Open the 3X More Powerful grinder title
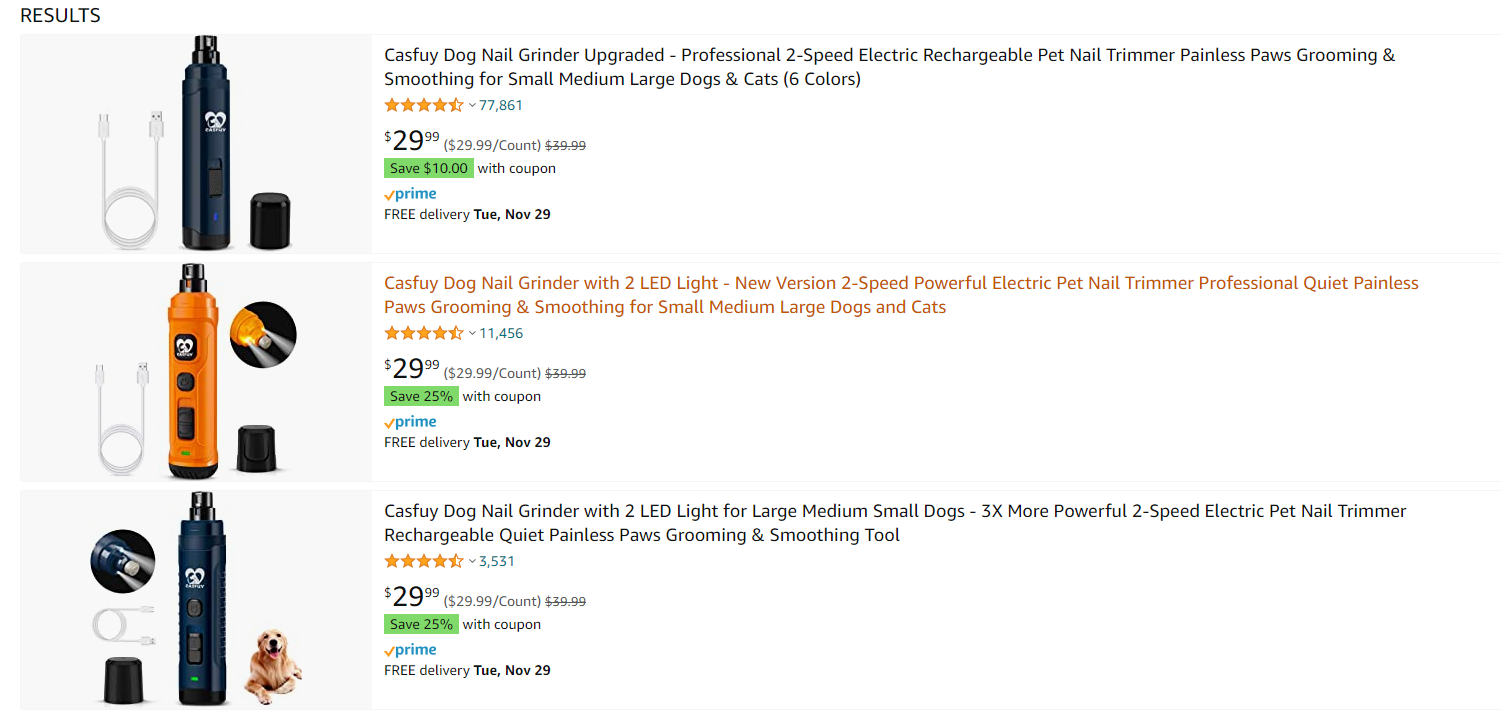Image resolution: width=1502 pixels, height=713 pixels. (895, 523)
